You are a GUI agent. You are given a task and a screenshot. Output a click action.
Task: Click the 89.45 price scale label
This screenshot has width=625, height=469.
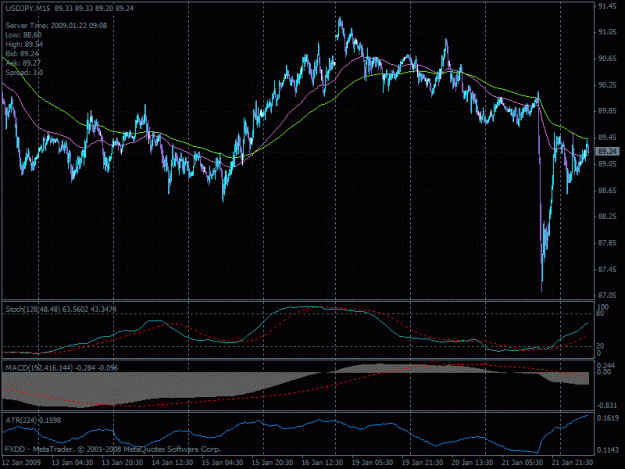click(607, 137)
